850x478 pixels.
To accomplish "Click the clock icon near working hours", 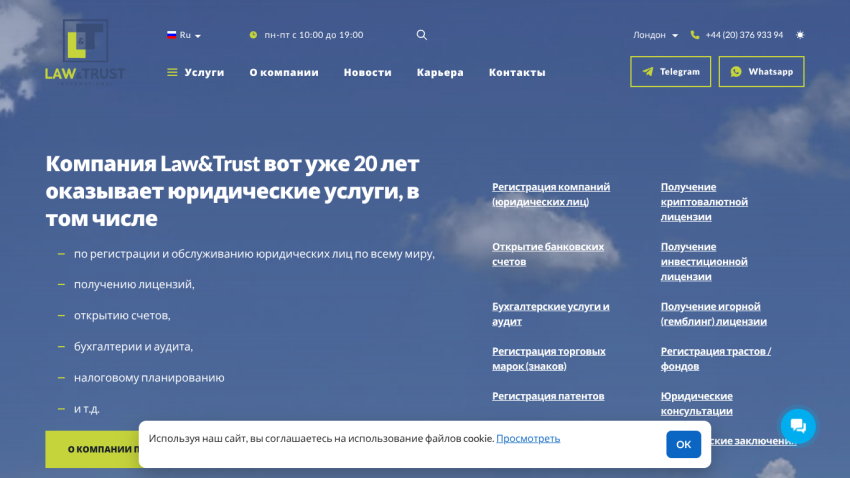I will tap(253, 35).
